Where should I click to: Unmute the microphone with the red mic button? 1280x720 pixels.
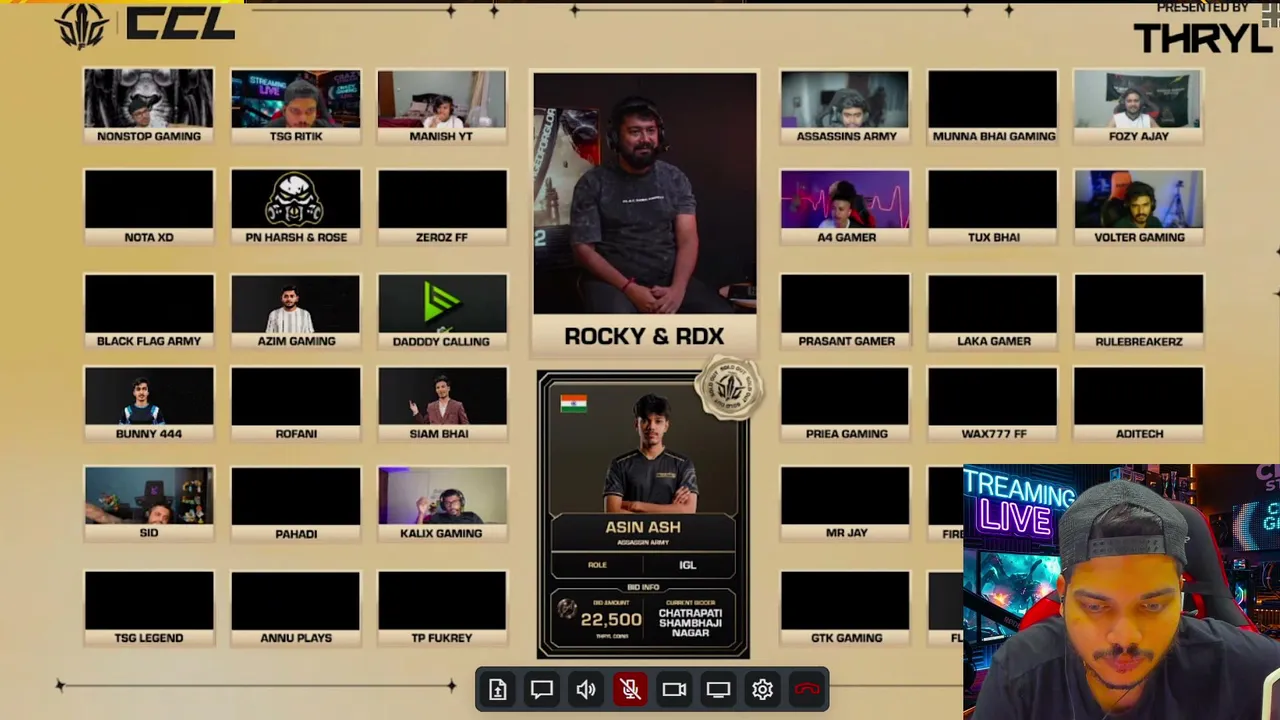pyautogui.click(x=630, y=689)
